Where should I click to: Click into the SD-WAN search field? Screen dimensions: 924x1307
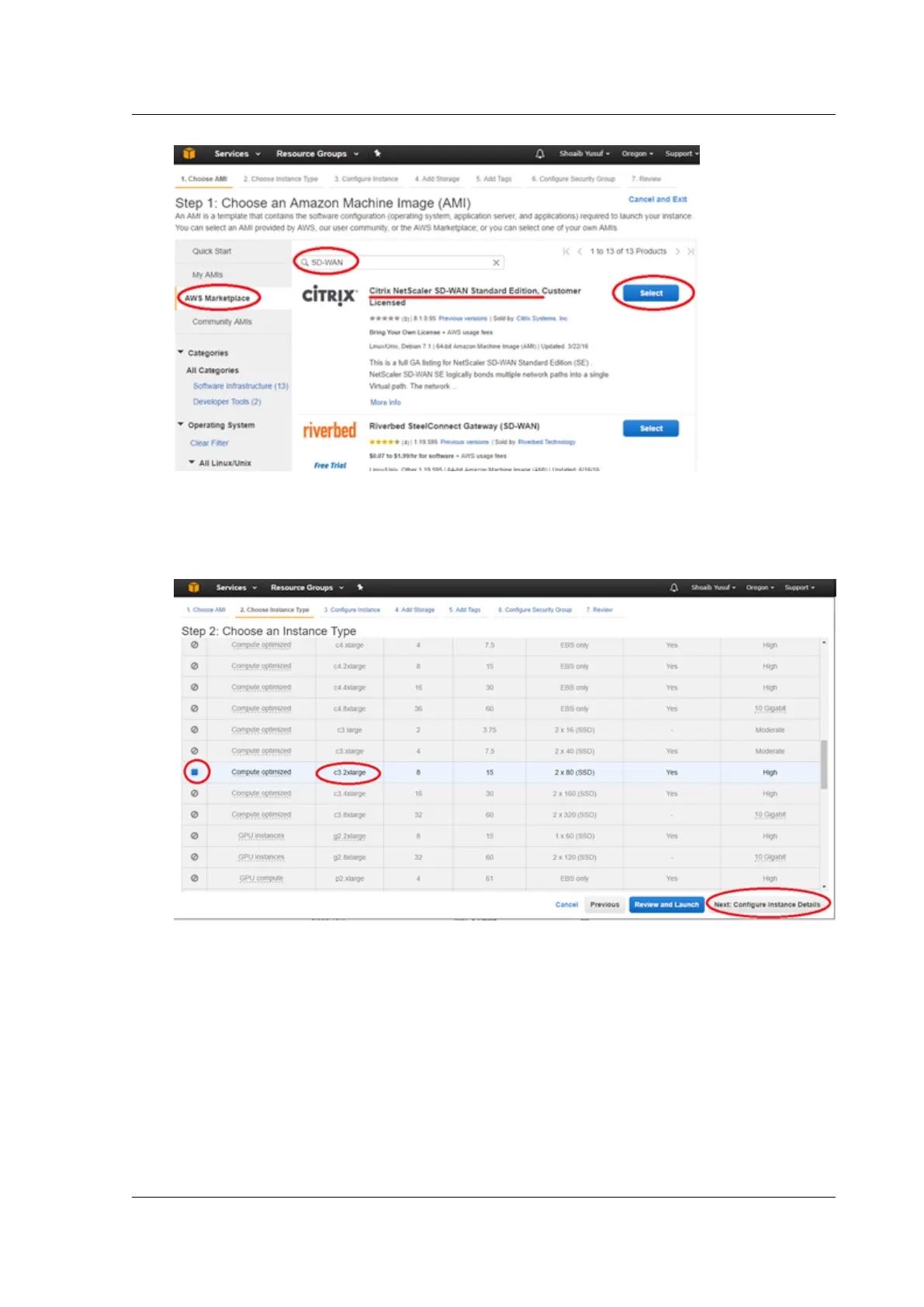click(401, 262)
